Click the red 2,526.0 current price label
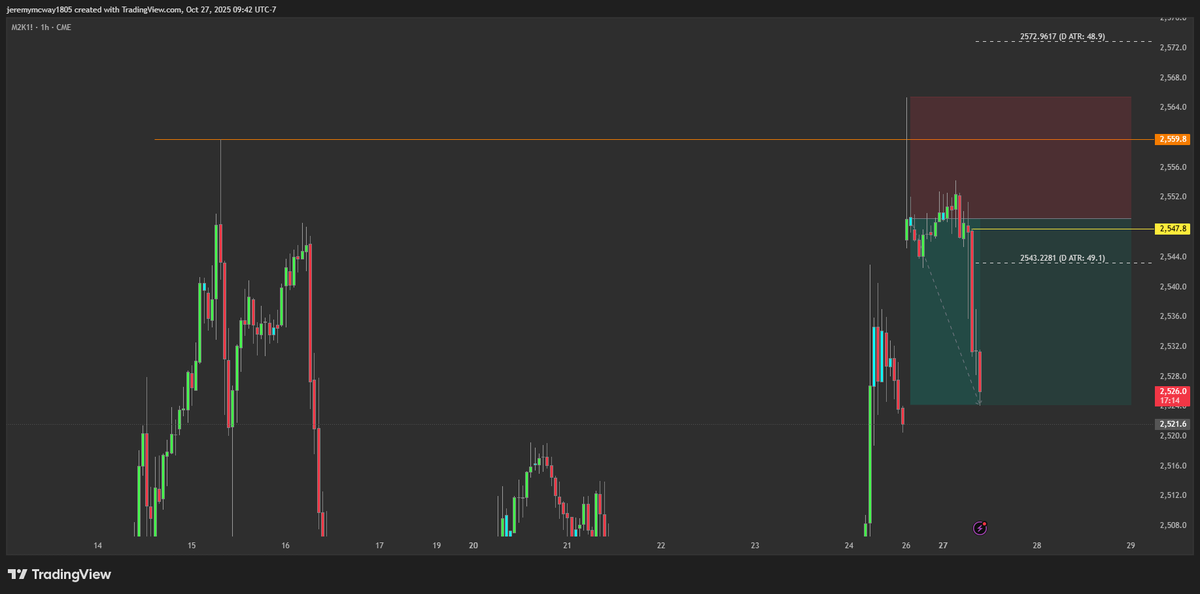 (x=1172, y=395)
